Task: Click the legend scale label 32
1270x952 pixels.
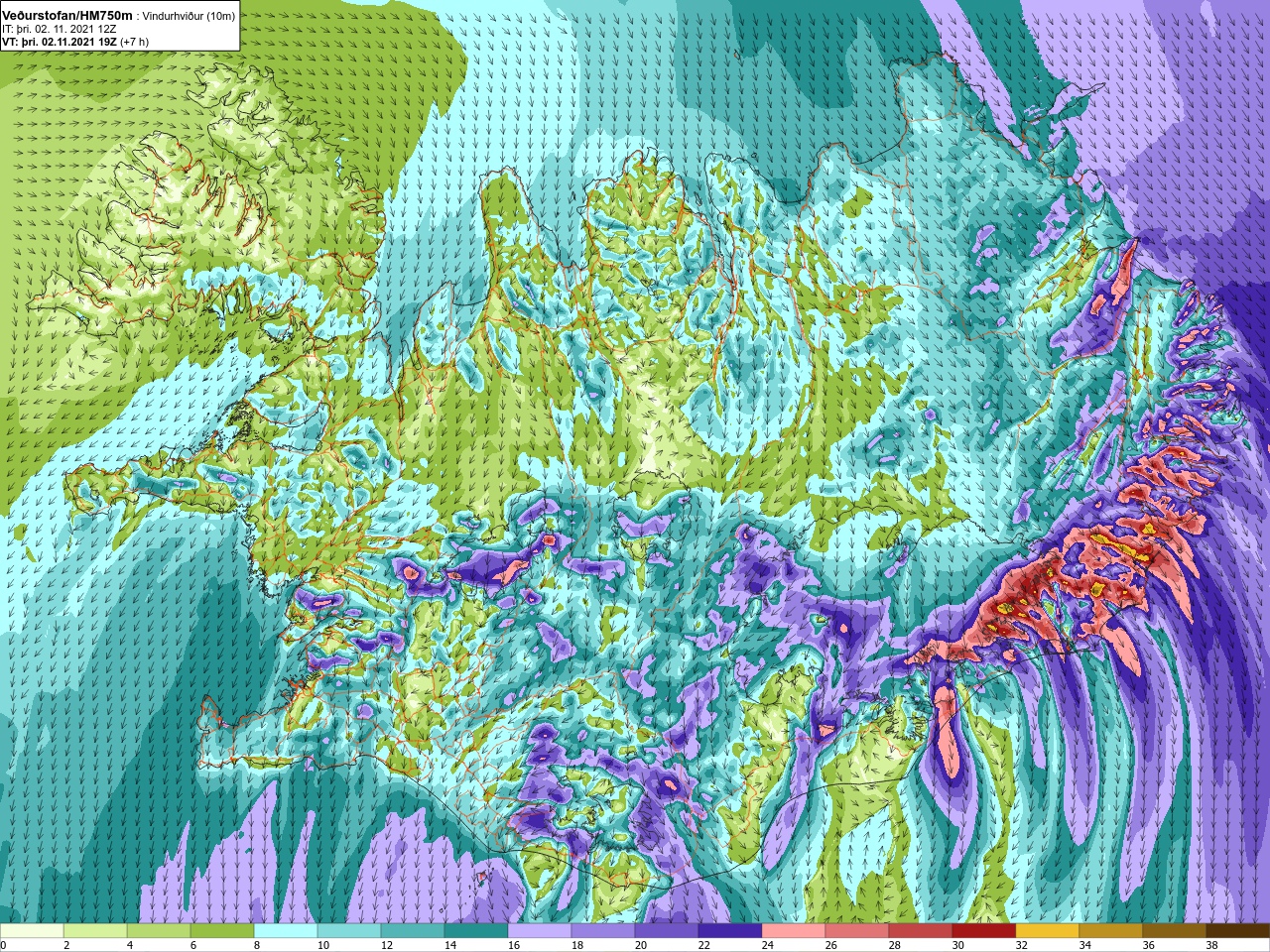Action: 1021,945
